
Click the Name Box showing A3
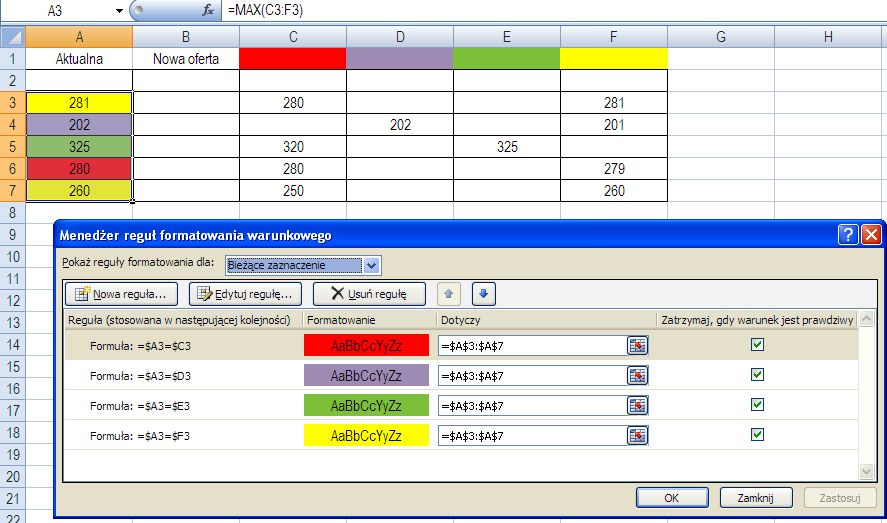pyautogui.click(x=55, y=11)
